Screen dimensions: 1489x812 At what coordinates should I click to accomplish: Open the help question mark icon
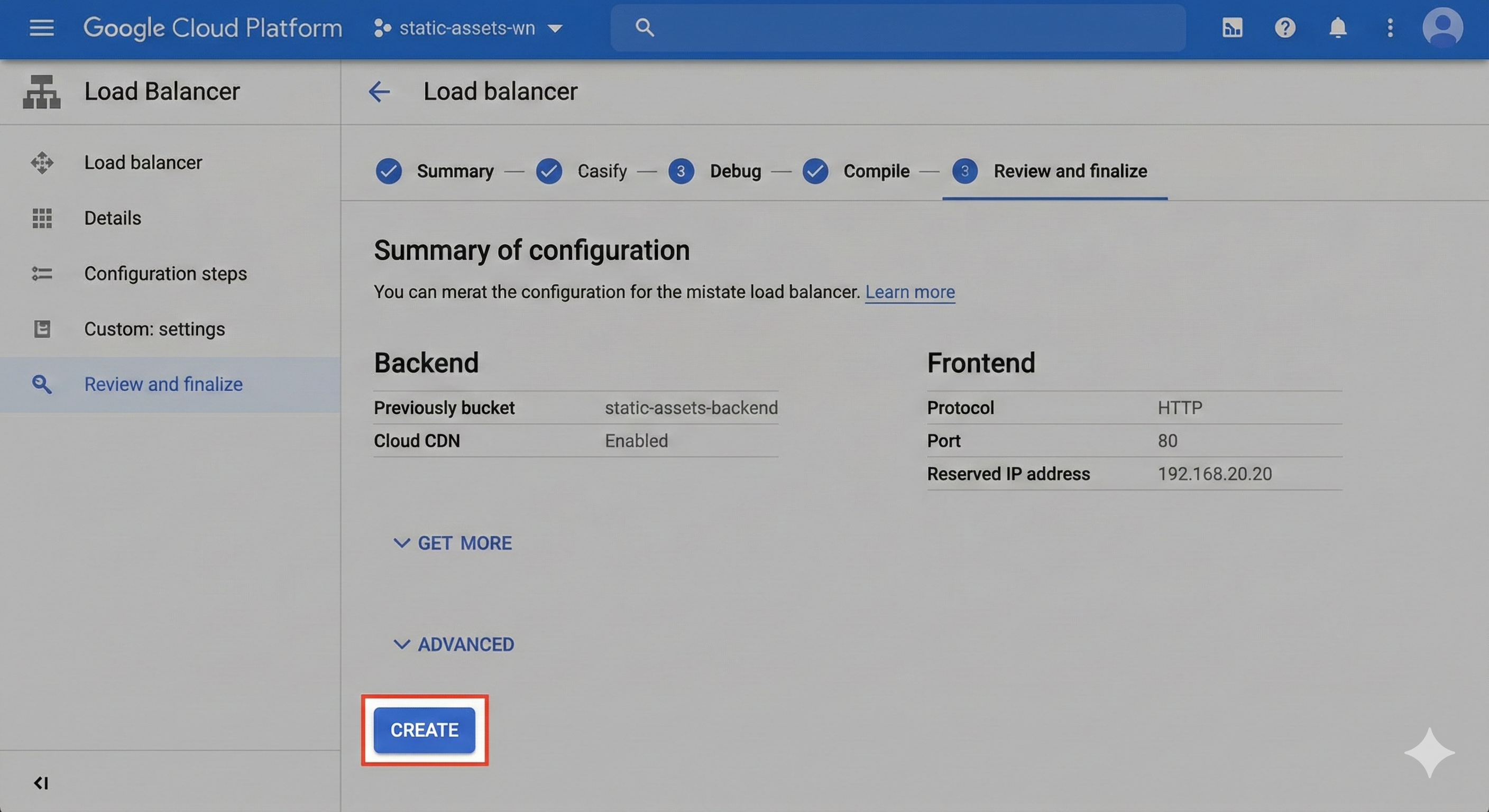point(1284,27)
